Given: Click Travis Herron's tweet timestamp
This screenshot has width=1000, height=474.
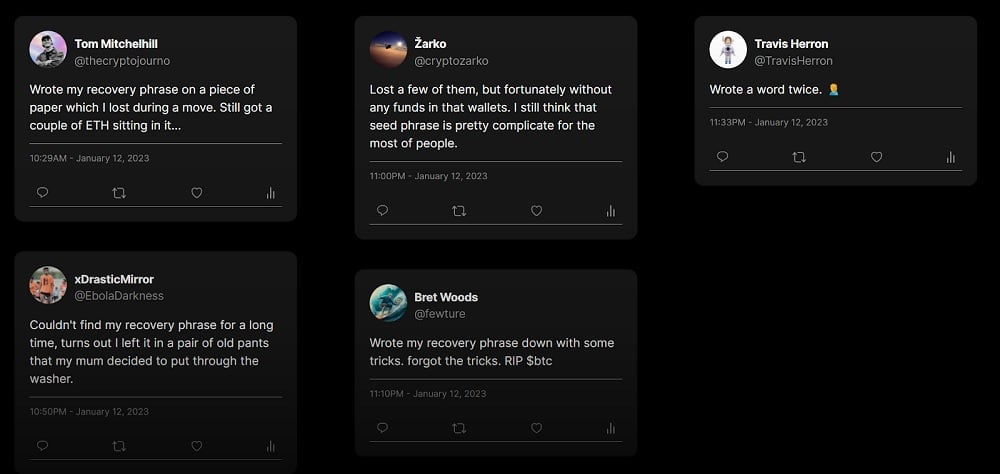Looking at the screenshot, I should click(769, 122).
